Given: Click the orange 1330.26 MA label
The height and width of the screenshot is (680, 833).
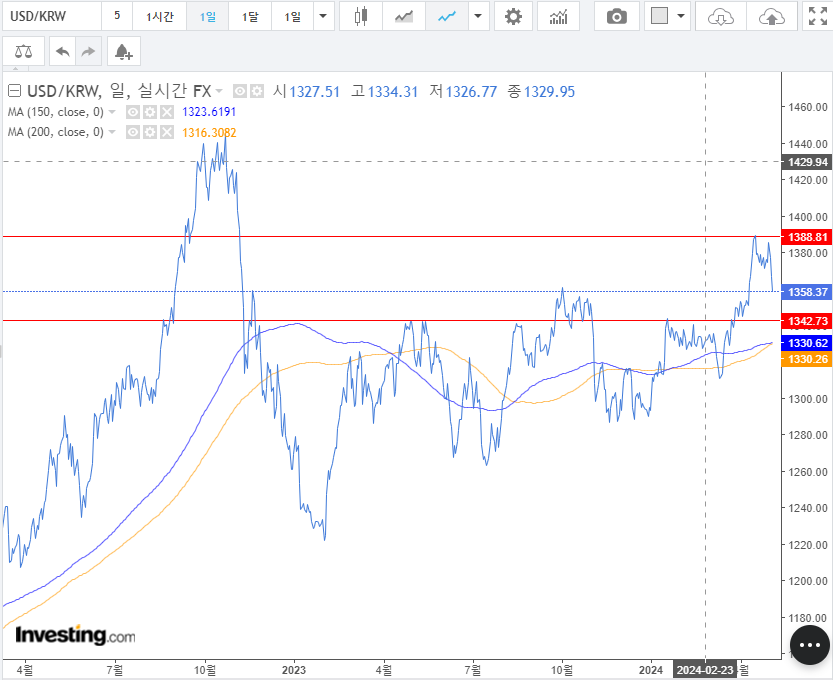Looking at the screenshot, I should coord(806,359).
